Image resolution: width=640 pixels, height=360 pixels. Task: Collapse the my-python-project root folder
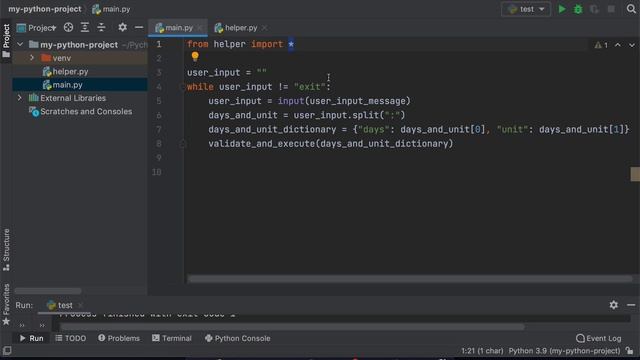click(20, 44)
